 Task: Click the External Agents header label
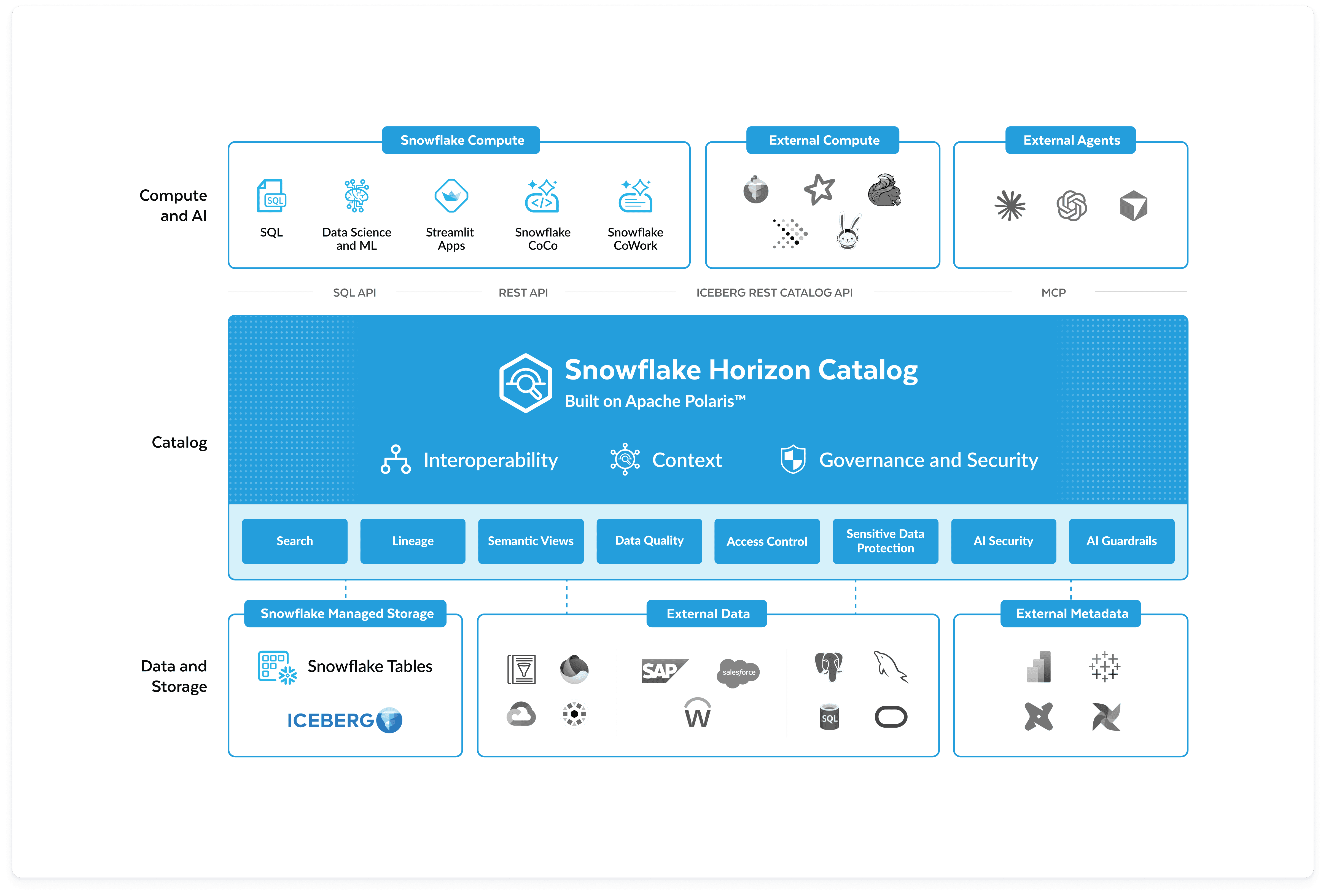coord(1071,140)
